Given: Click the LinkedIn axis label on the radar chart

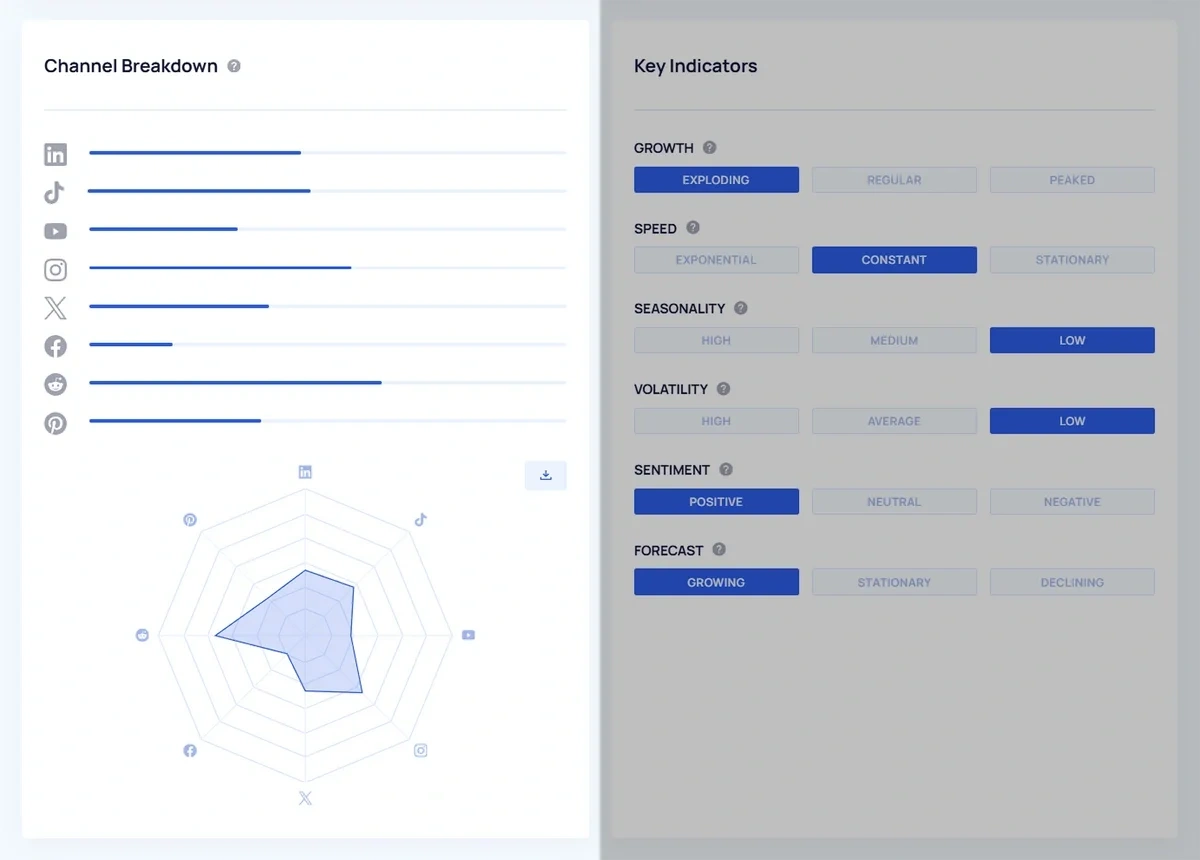Looking at the screenshot, I should (x=305, y=470).
